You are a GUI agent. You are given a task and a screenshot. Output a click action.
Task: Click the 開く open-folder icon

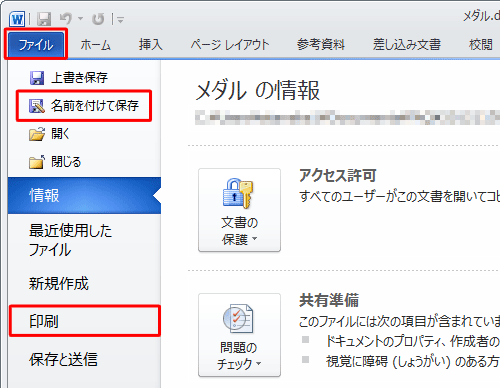37,134
